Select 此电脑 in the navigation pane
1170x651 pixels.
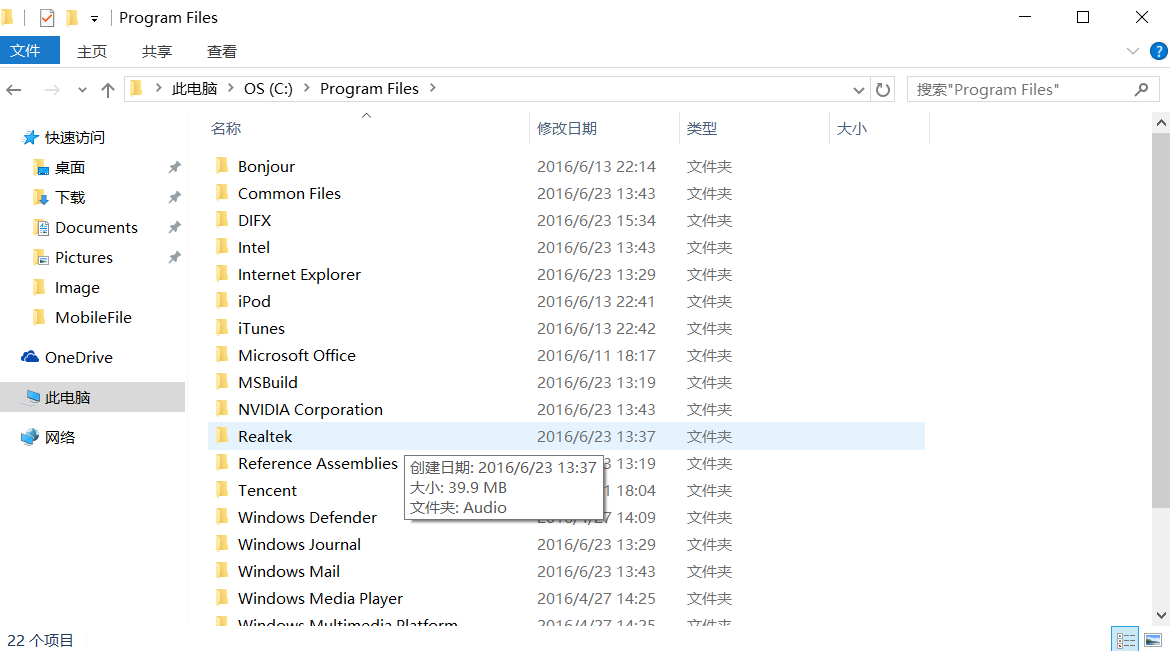coord(93,397)
